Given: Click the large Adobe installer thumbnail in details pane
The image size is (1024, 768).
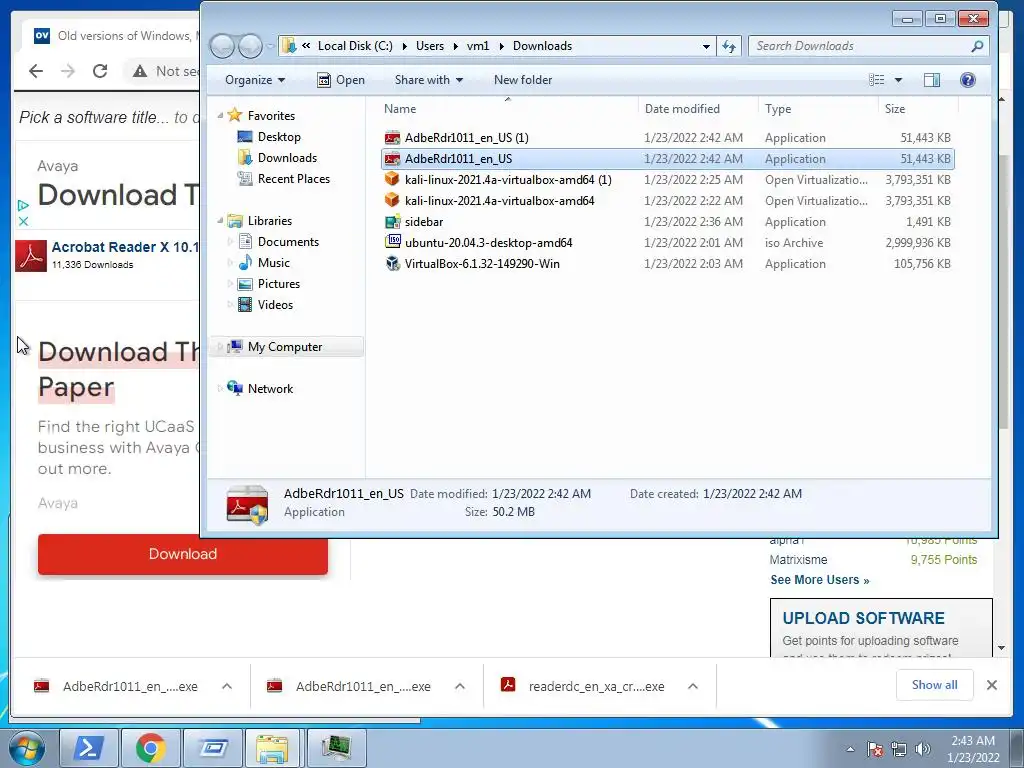Looking at the screenshot, I should click(247, 504).
